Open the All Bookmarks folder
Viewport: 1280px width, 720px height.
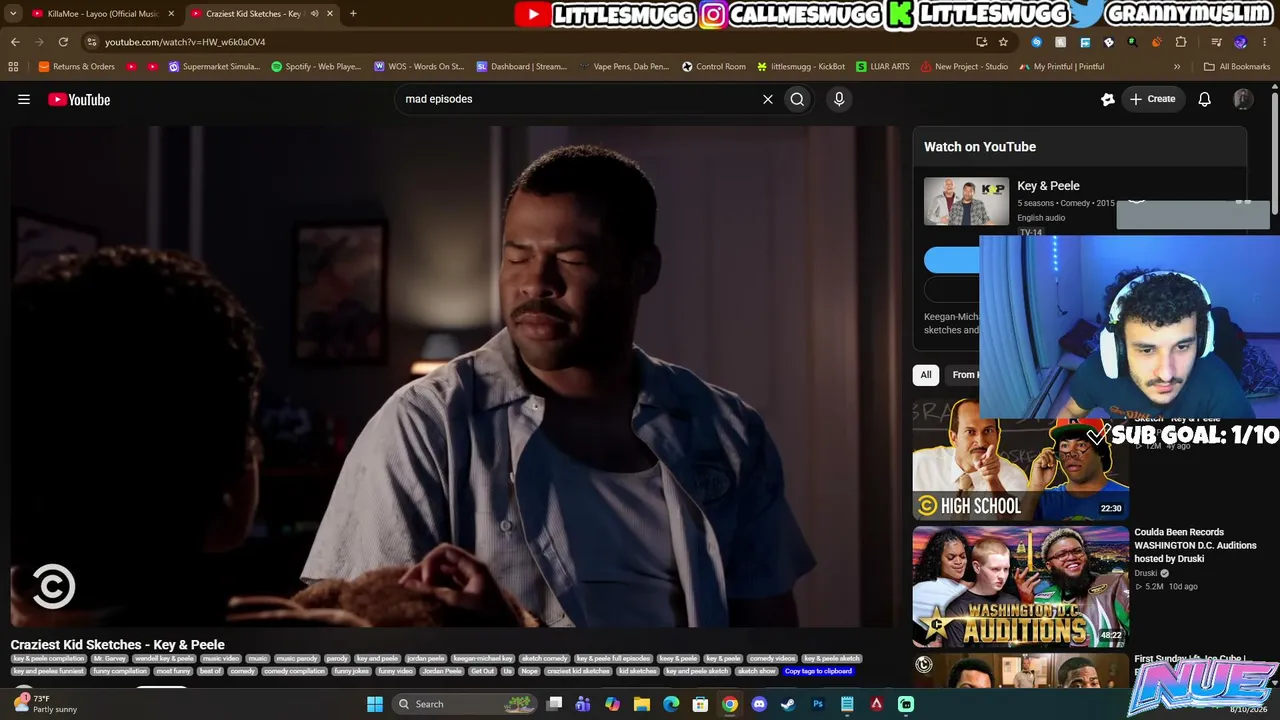pyautogui.click(x=1237, y=67)
